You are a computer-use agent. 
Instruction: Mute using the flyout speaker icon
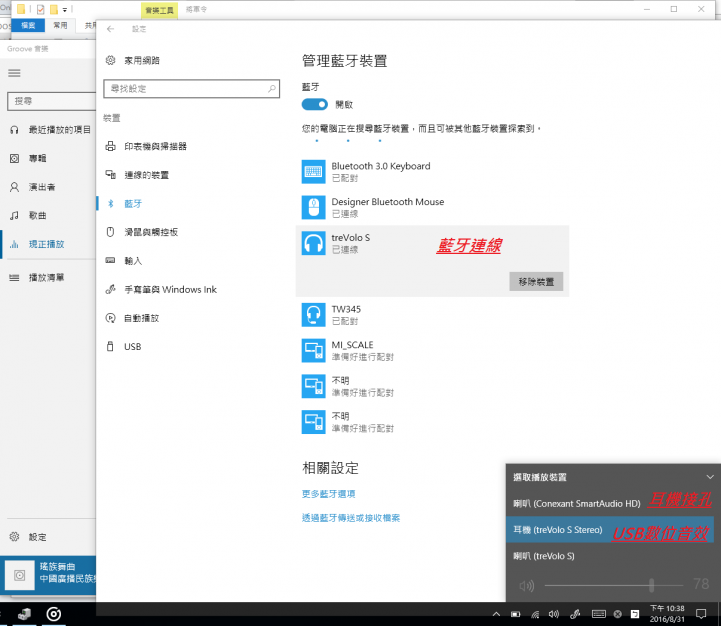point(526,586)
